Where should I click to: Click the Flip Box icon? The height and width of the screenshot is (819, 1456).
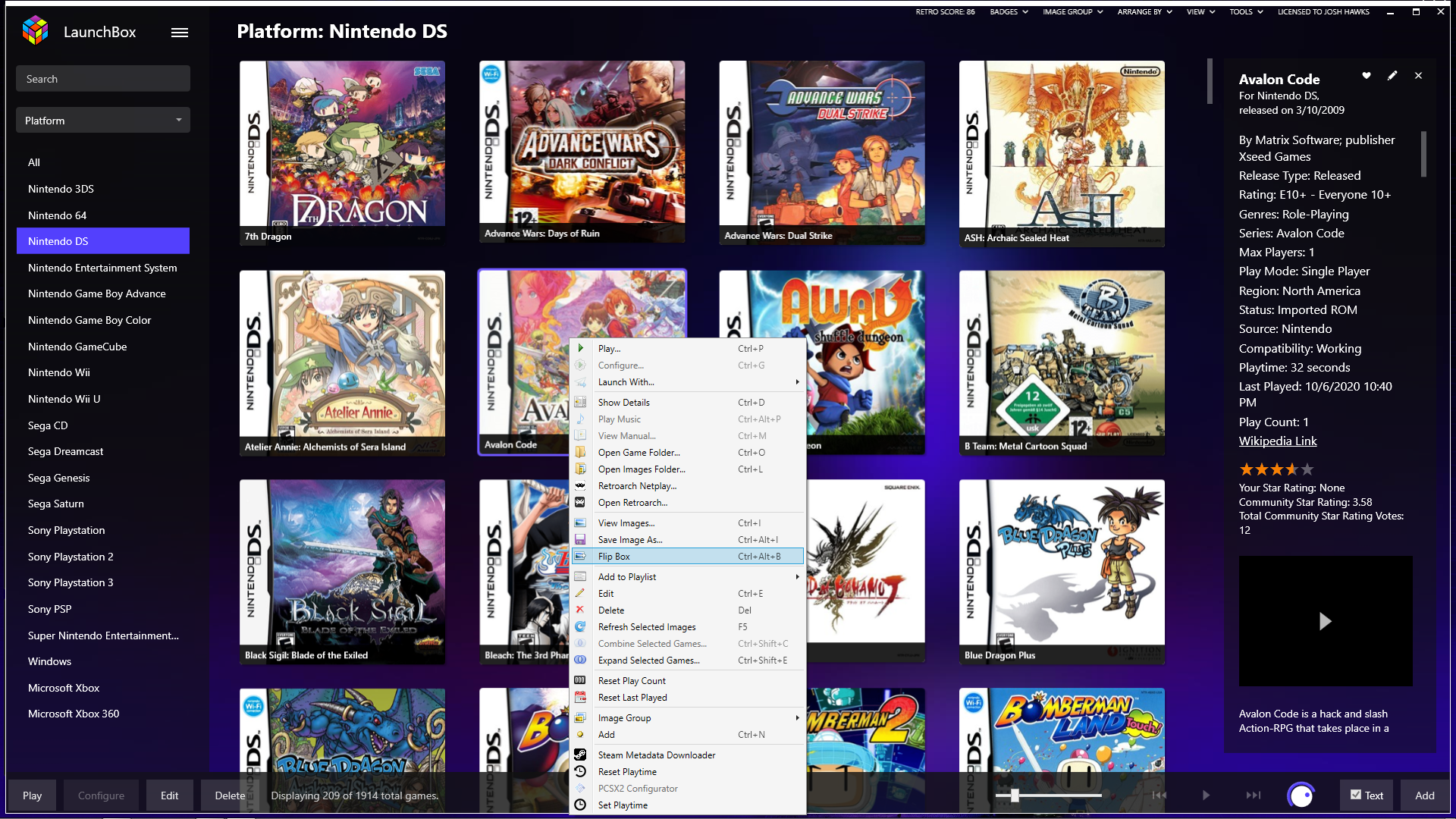pyautogui.click(x=580, y=556)
